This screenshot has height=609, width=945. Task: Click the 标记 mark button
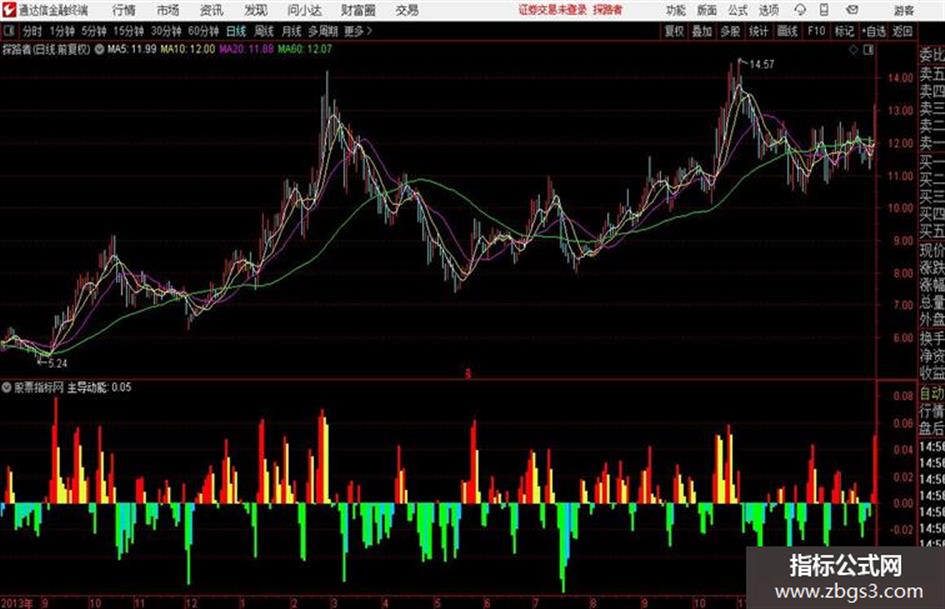[844, 31]
